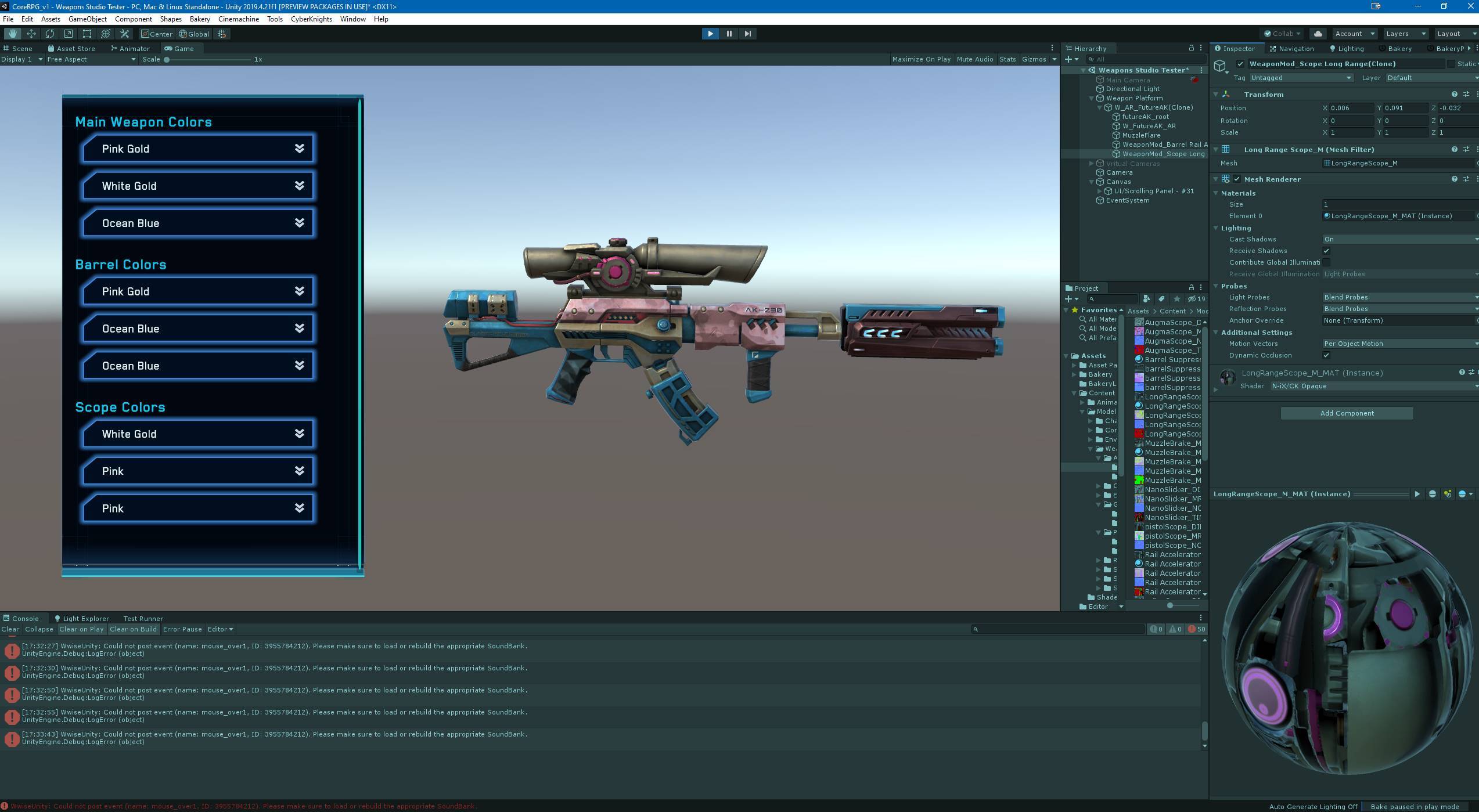Open the custom editor tools button
1479x812 pixels.
[x=124, y=34]
